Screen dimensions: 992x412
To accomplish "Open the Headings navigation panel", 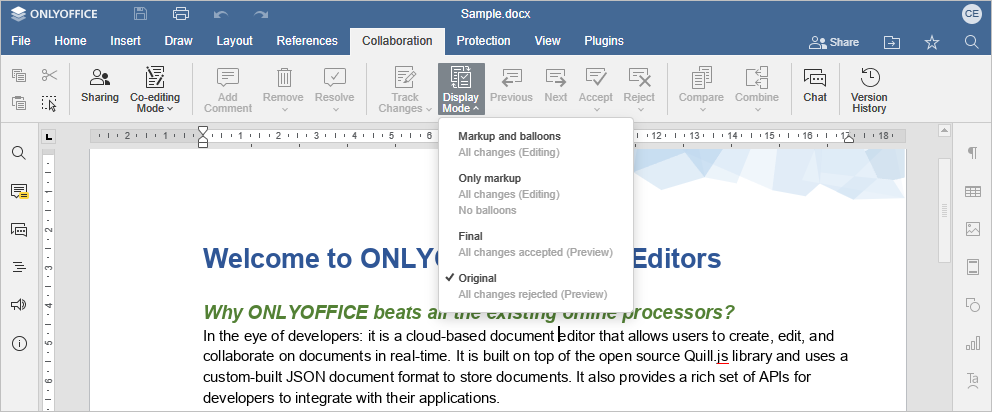I will (x=19, y=267).
